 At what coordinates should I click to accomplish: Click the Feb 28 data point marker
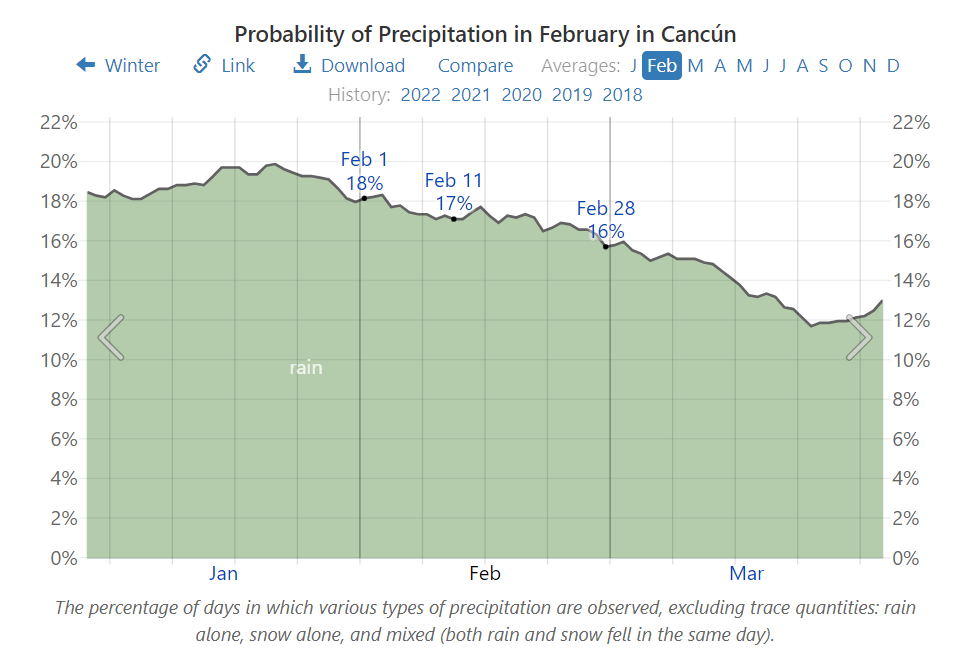(608, 246)
